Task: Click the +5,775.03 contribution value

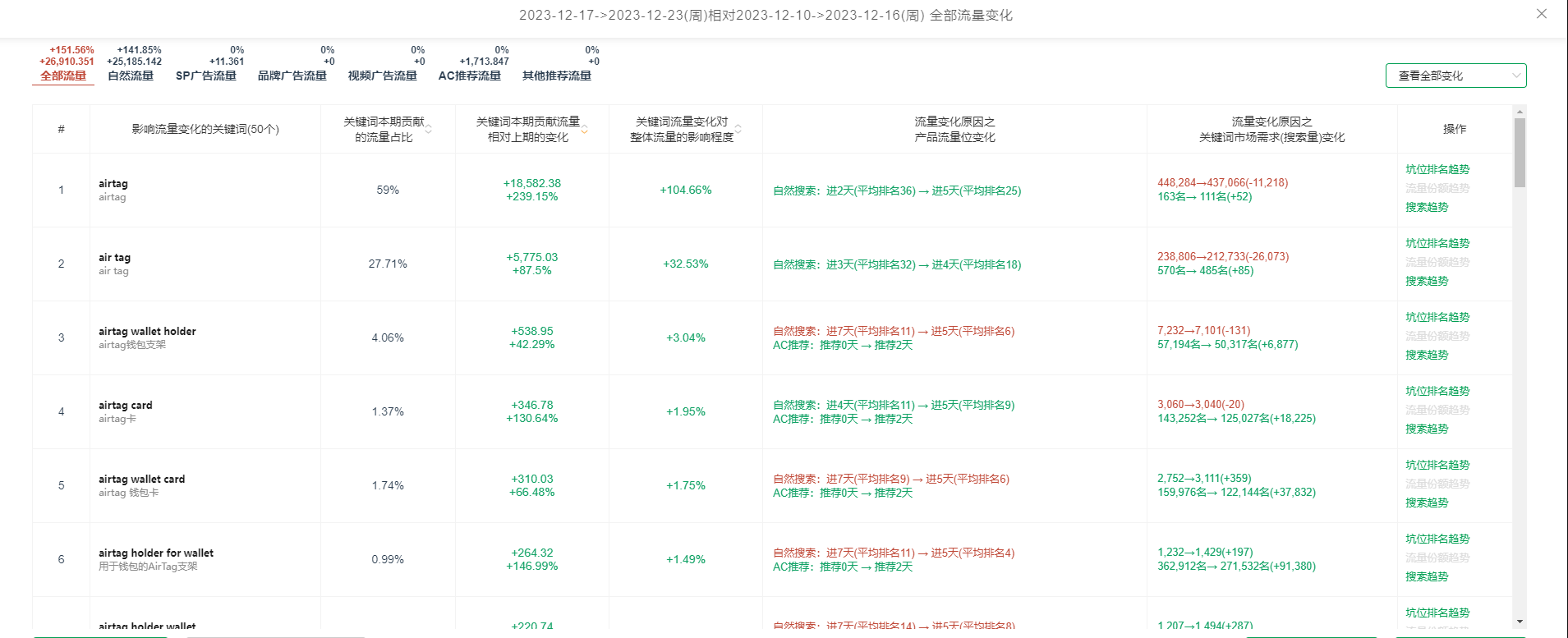Action: 532,258
